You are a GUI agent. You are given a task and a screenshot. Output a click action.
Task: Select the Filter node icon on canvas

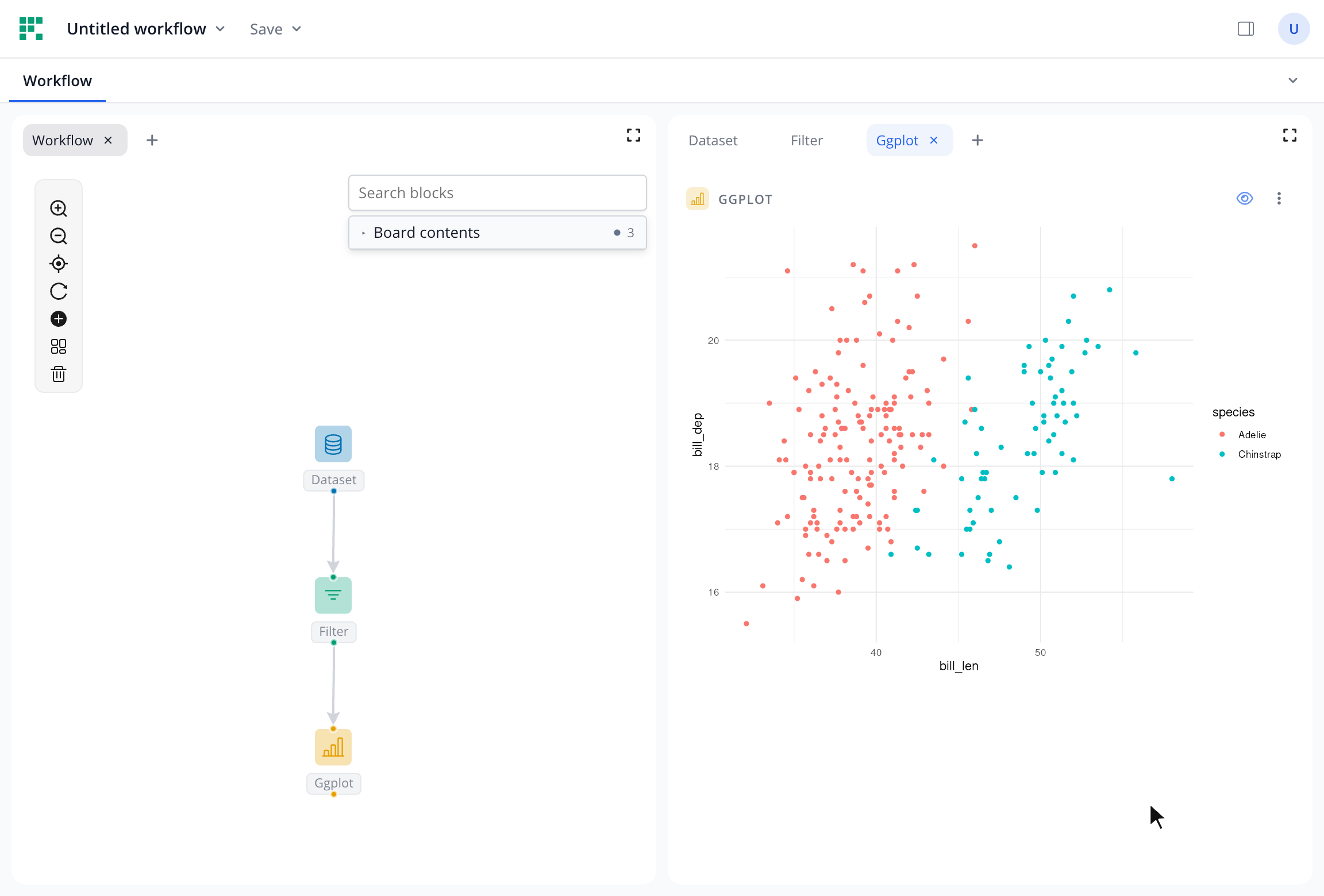pyautogui.click(x=333, y=596)
